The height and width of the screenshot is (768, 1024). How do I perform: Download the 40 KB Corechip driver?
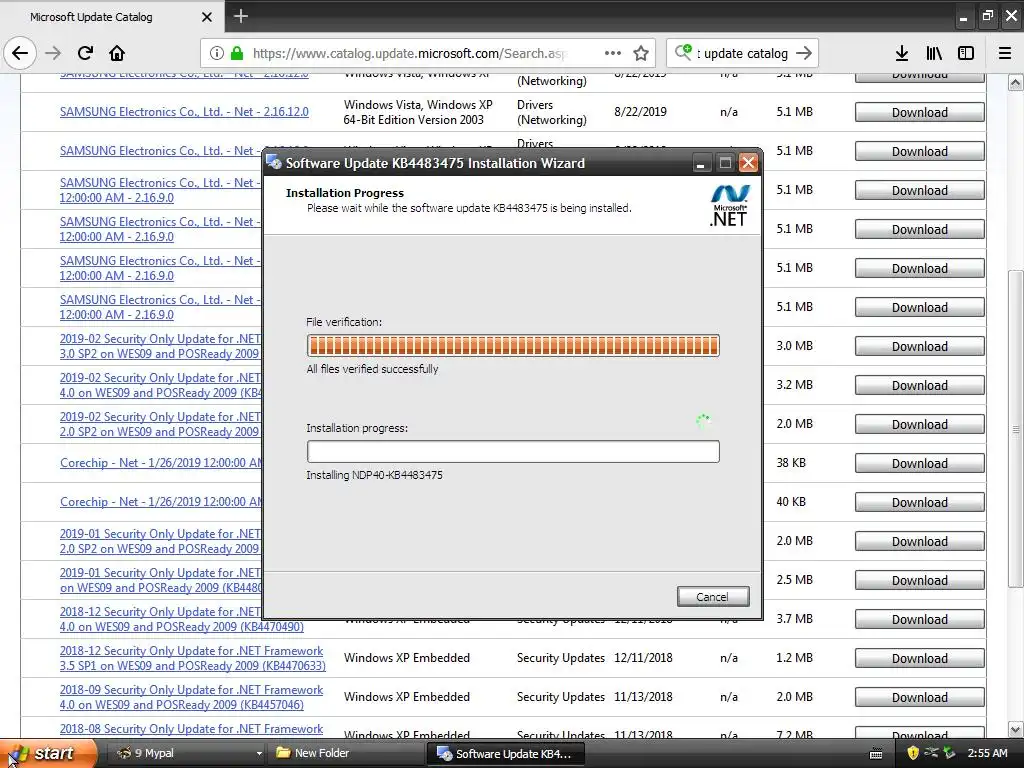coord(920,502)
